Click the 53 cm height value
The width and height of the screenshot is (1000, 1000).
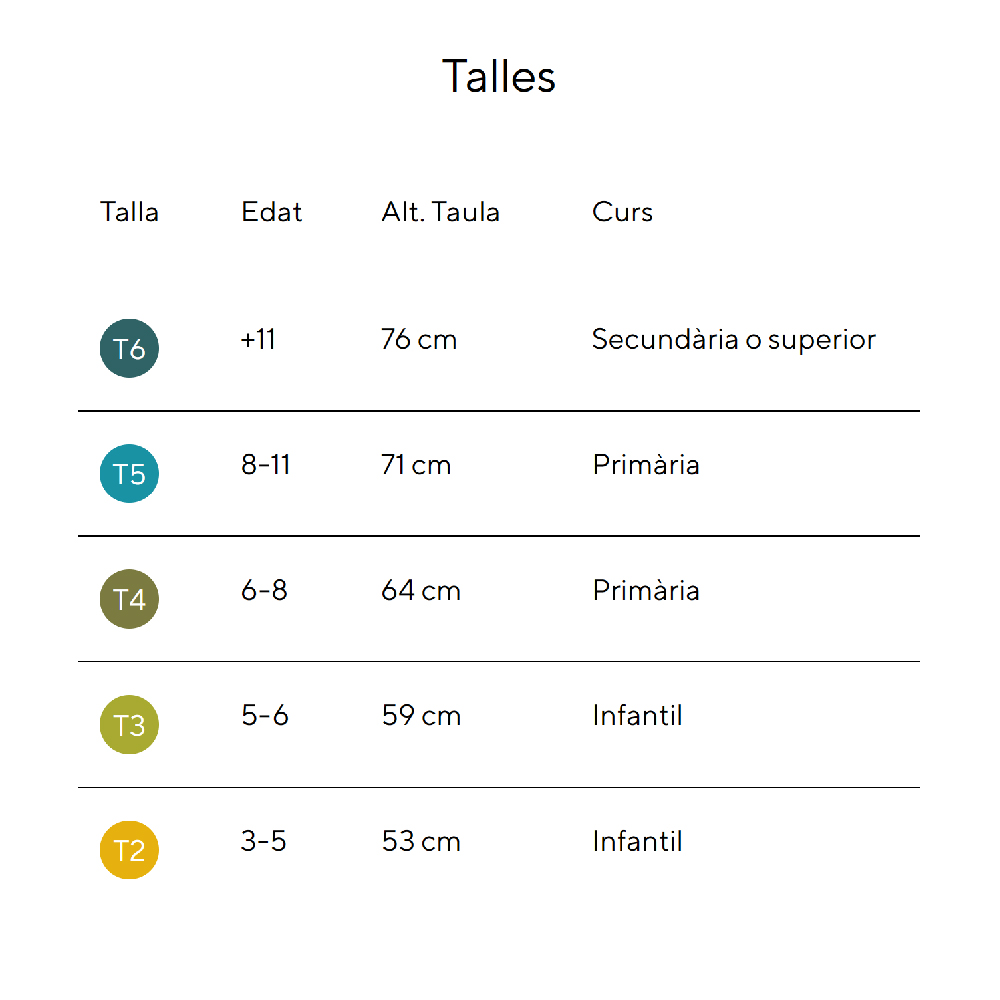coord(421,842)
